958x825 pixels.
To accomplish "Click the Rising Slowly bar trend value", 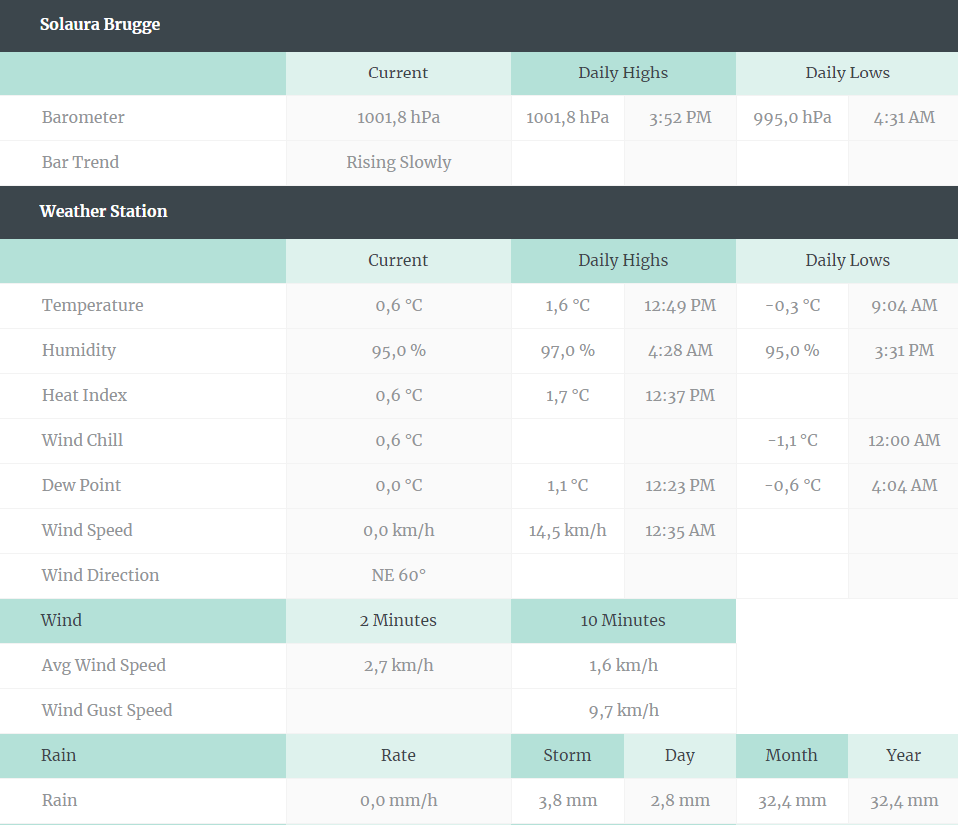I will tap(398, 163).
